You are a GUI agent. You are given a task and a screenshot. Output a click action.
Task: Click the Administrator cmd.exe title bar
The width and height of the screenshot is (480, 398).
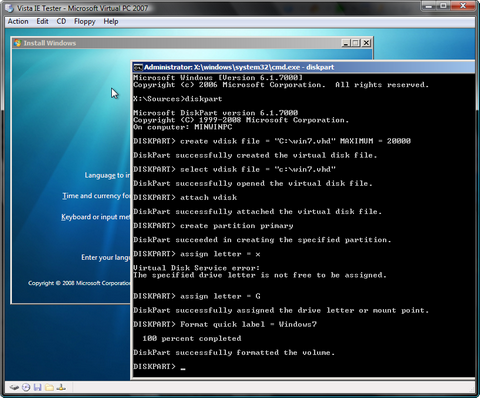click(x=304, y=67)
